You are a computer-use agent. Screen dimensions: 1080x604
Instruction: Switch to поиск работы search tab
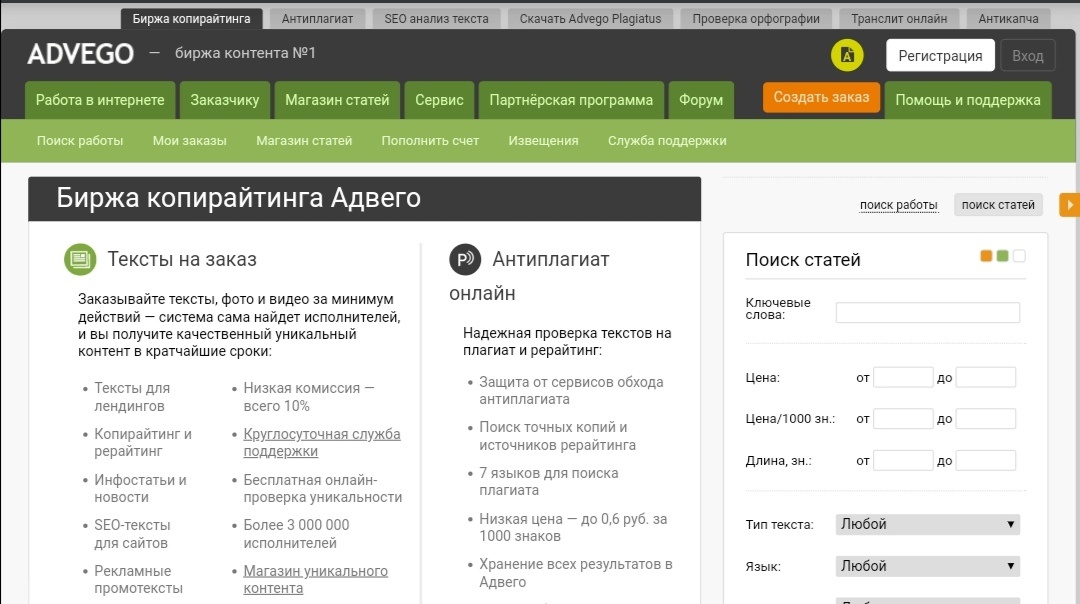pos(898,205)
